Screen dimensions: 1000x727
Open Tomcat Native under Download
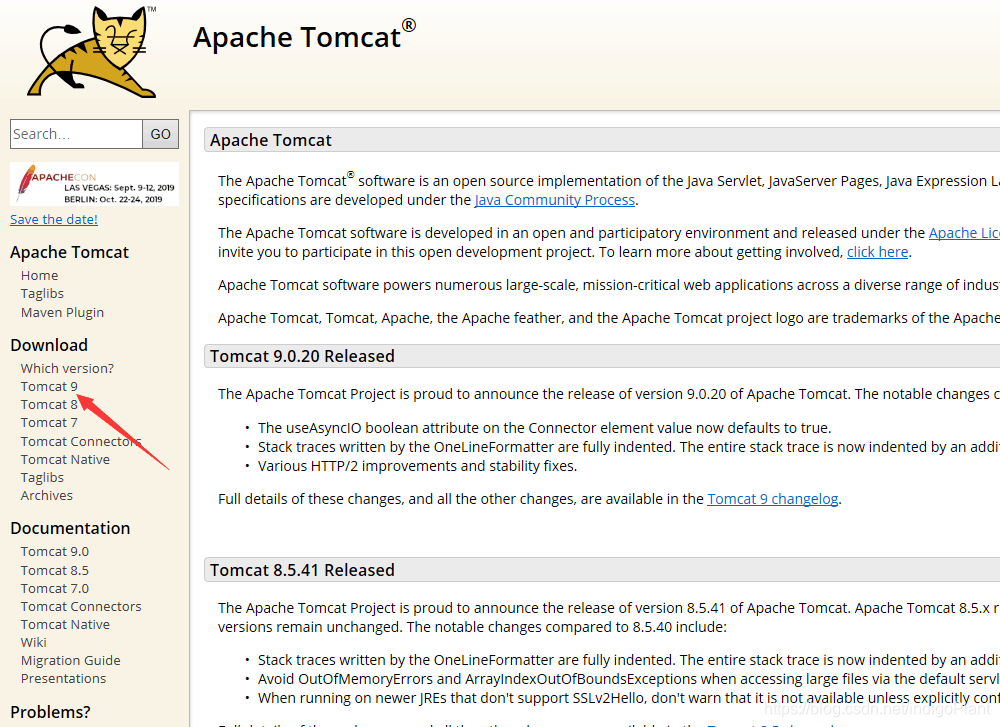tap(65, 459)
